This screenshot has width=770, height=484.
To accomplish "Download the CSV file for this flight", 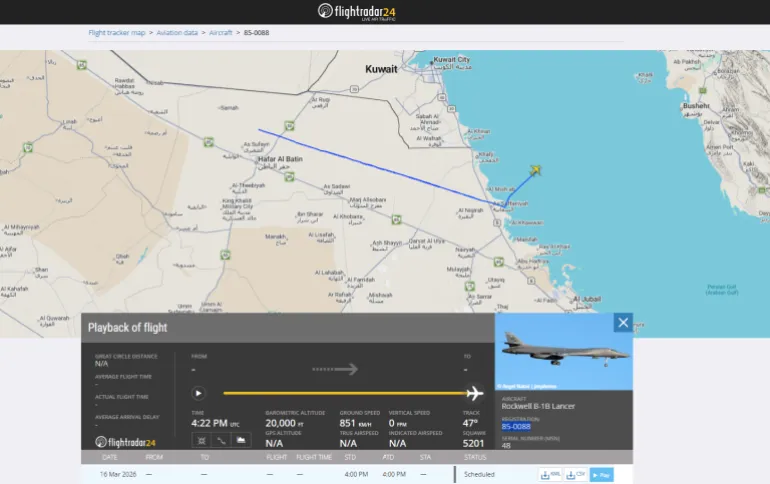I will (x=575, y=474).
